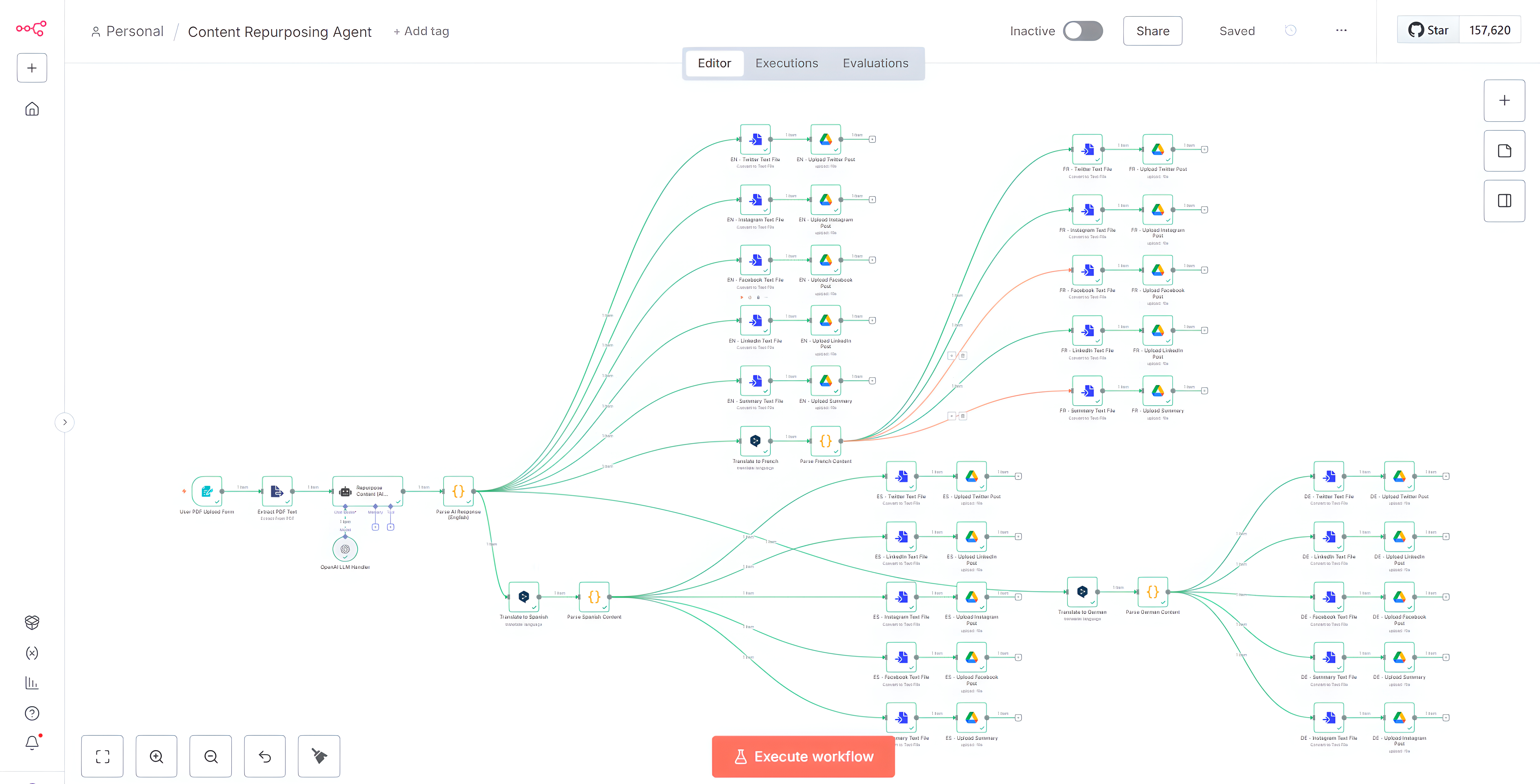Open the notifications bell icon
The image size is (1540, 784).
[32, 743]
